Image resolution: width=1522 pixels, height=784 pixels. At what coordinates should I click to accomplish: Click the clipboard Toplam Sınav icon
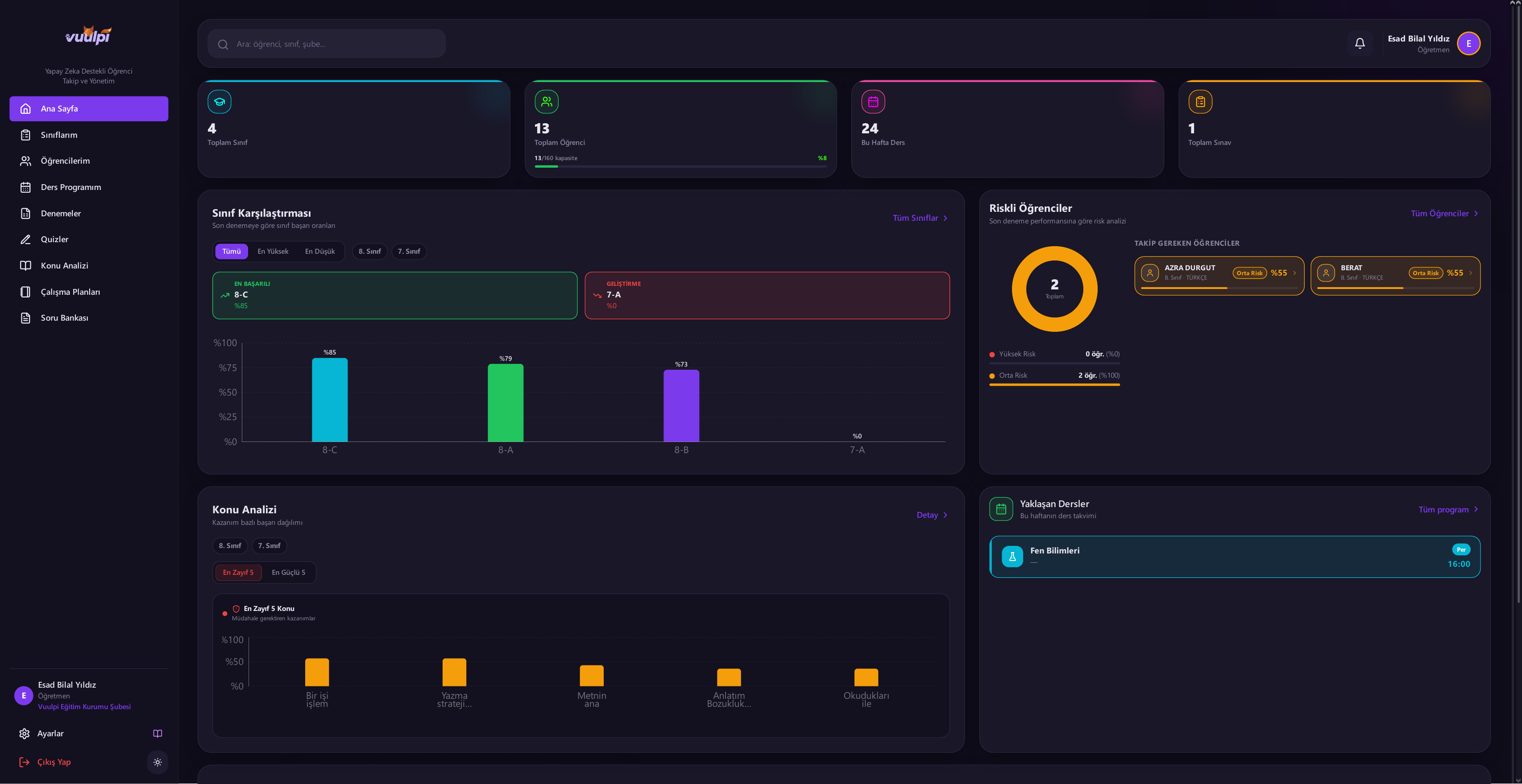[x=1200, y=102]
